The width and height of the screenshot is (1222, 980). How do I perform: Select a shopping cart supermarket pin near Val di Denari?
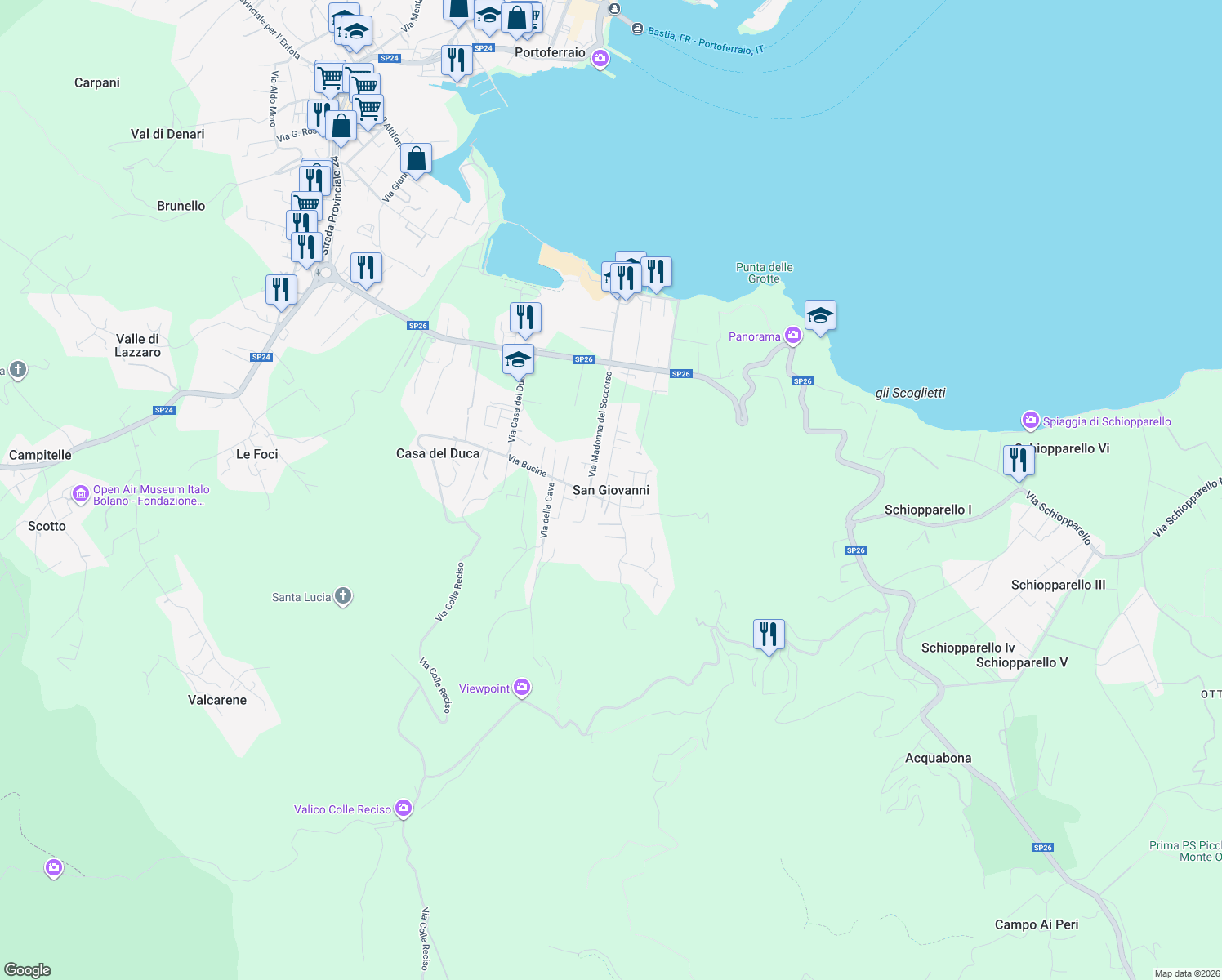pyautogui.click(x=329, y=78)
